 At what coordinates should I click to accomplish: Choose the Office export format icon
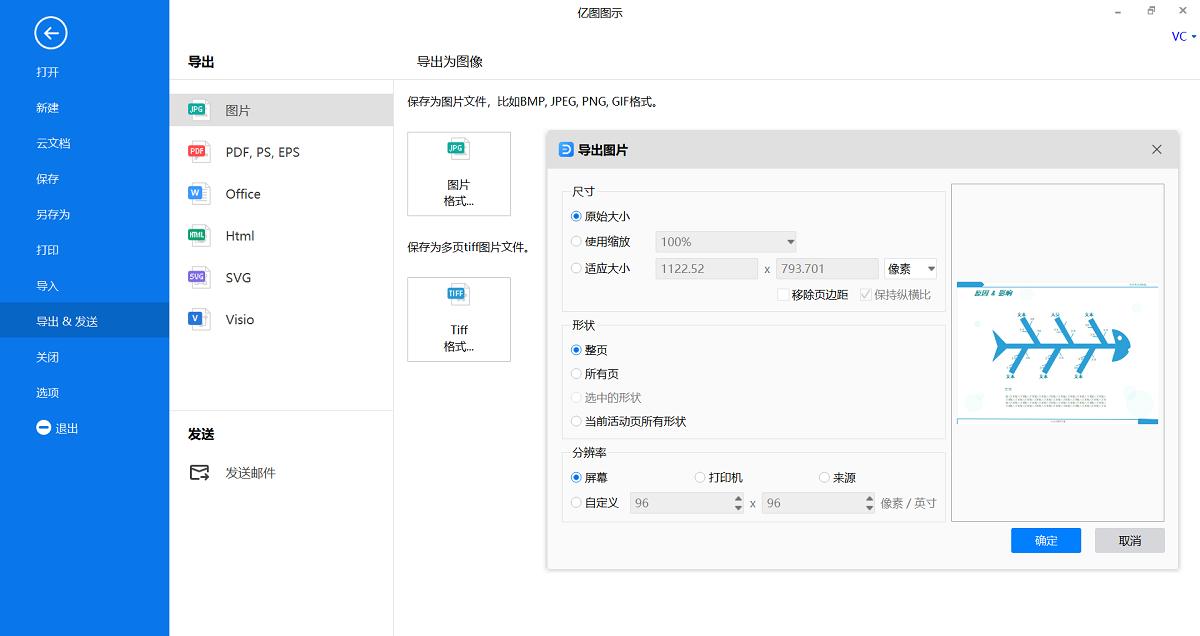pos(197,194)
